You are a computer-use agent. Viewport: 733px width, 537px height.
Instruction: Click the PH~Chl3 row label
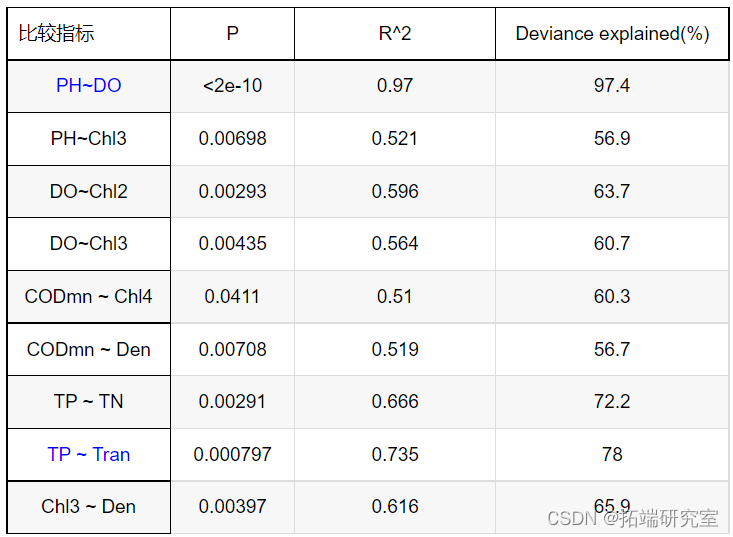[x=88, y=138]
